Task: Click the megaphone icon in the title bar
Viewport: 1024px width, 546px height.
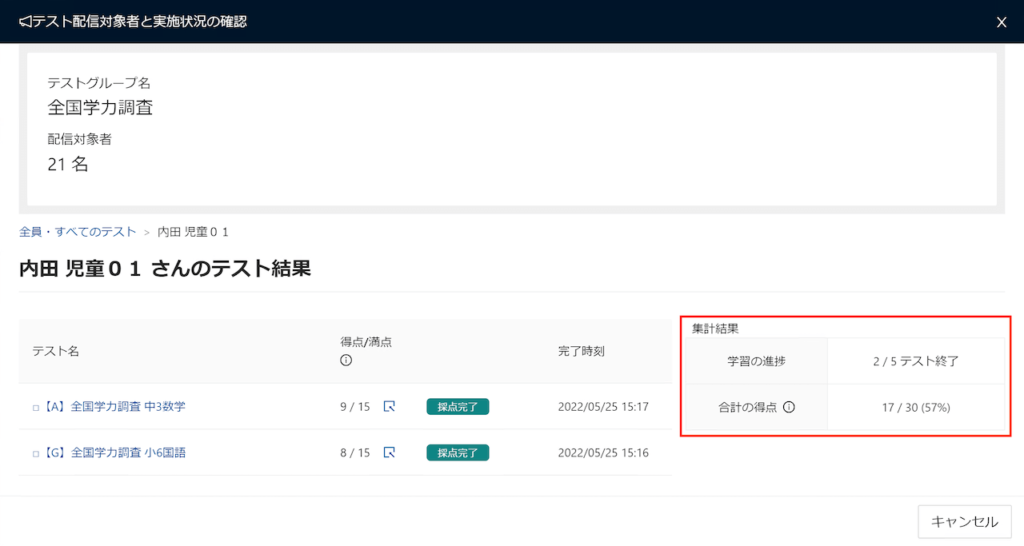Action: pos(25,22)
